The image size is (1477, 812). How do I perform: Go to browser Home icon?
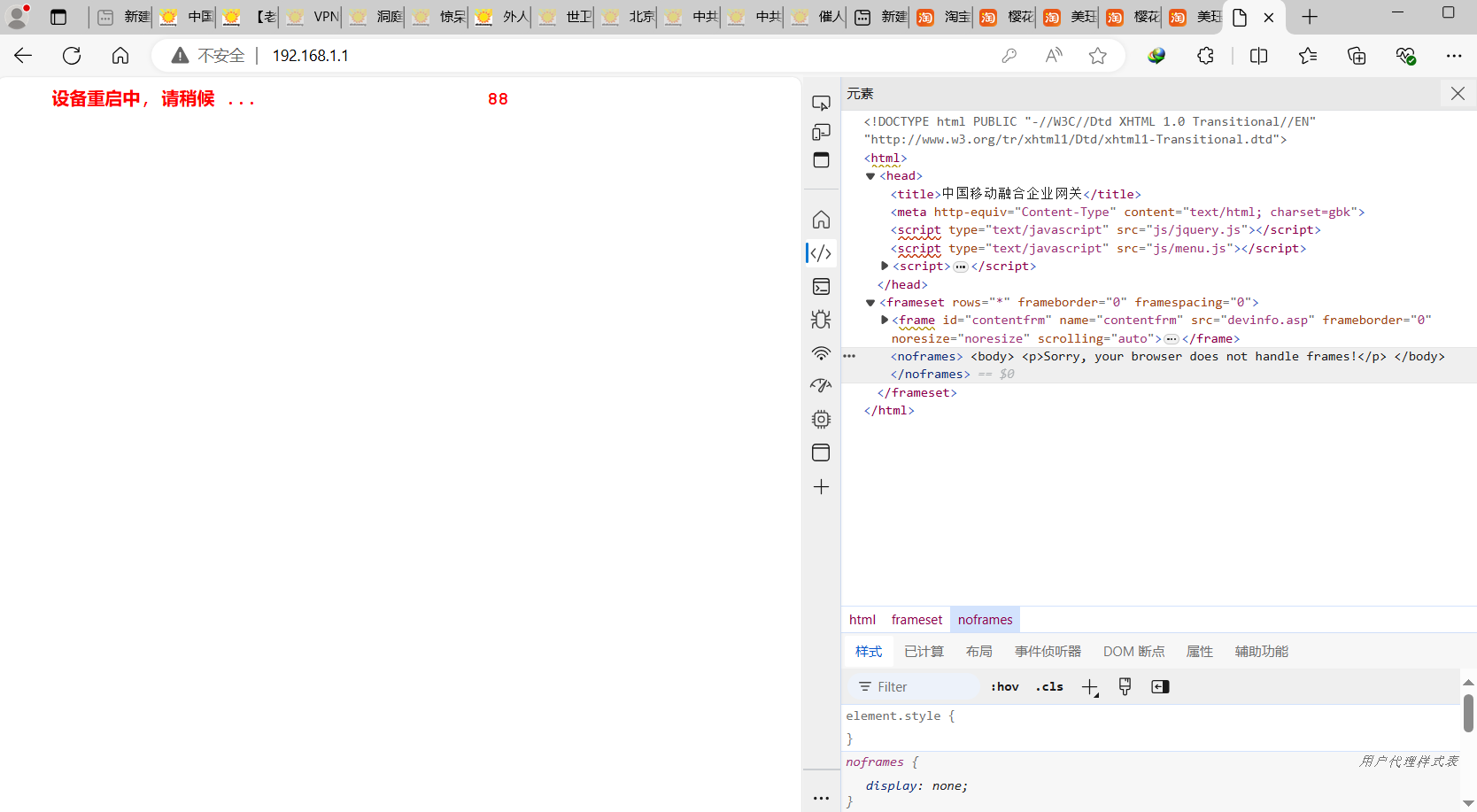[120, 56]
